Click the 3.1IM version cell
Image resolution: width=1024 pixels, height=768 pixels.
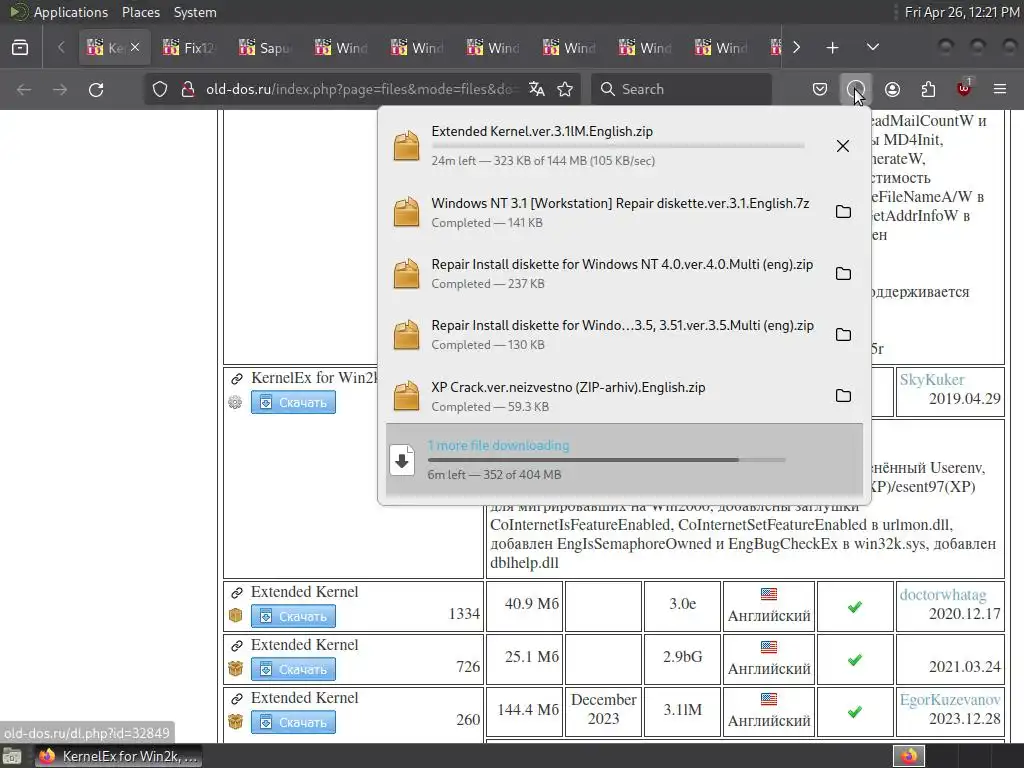coord(682,710)
